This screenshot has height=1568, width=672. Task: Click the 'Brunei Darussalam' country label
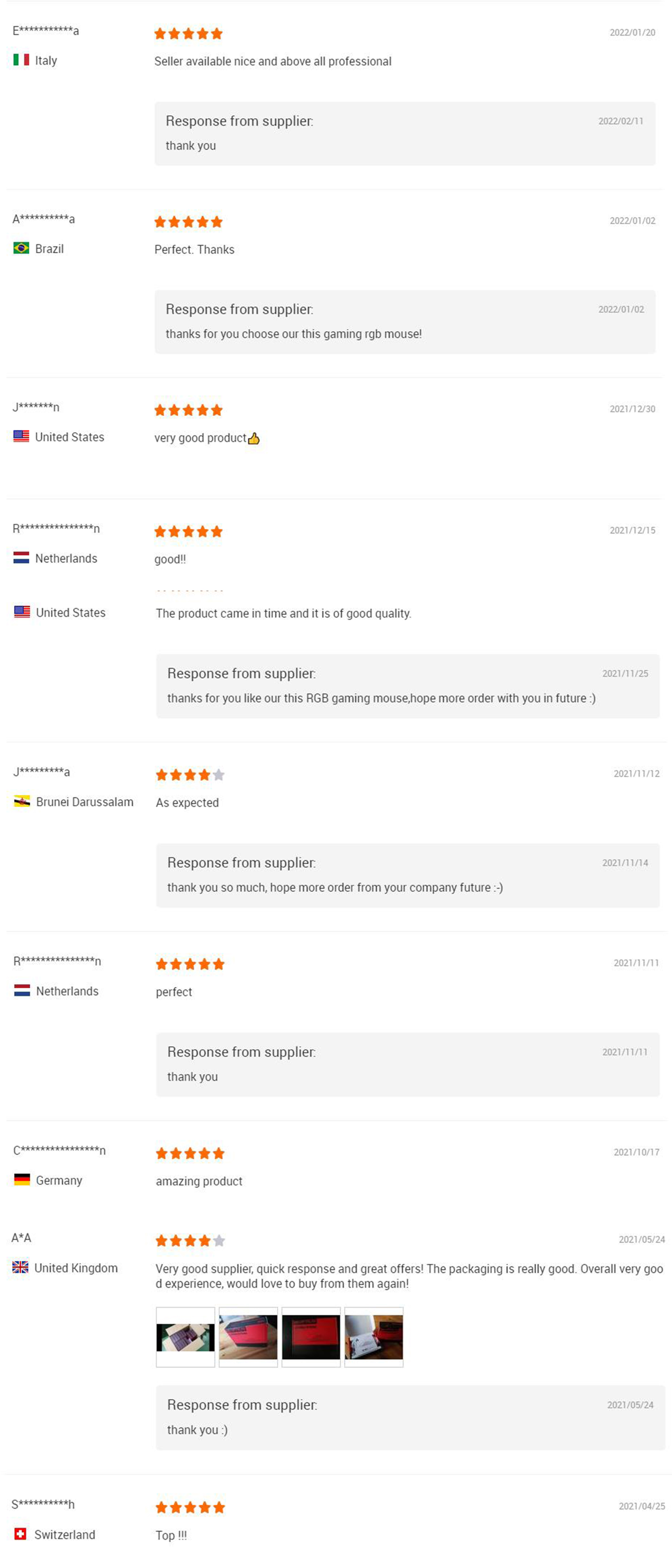tap(85, 801)
